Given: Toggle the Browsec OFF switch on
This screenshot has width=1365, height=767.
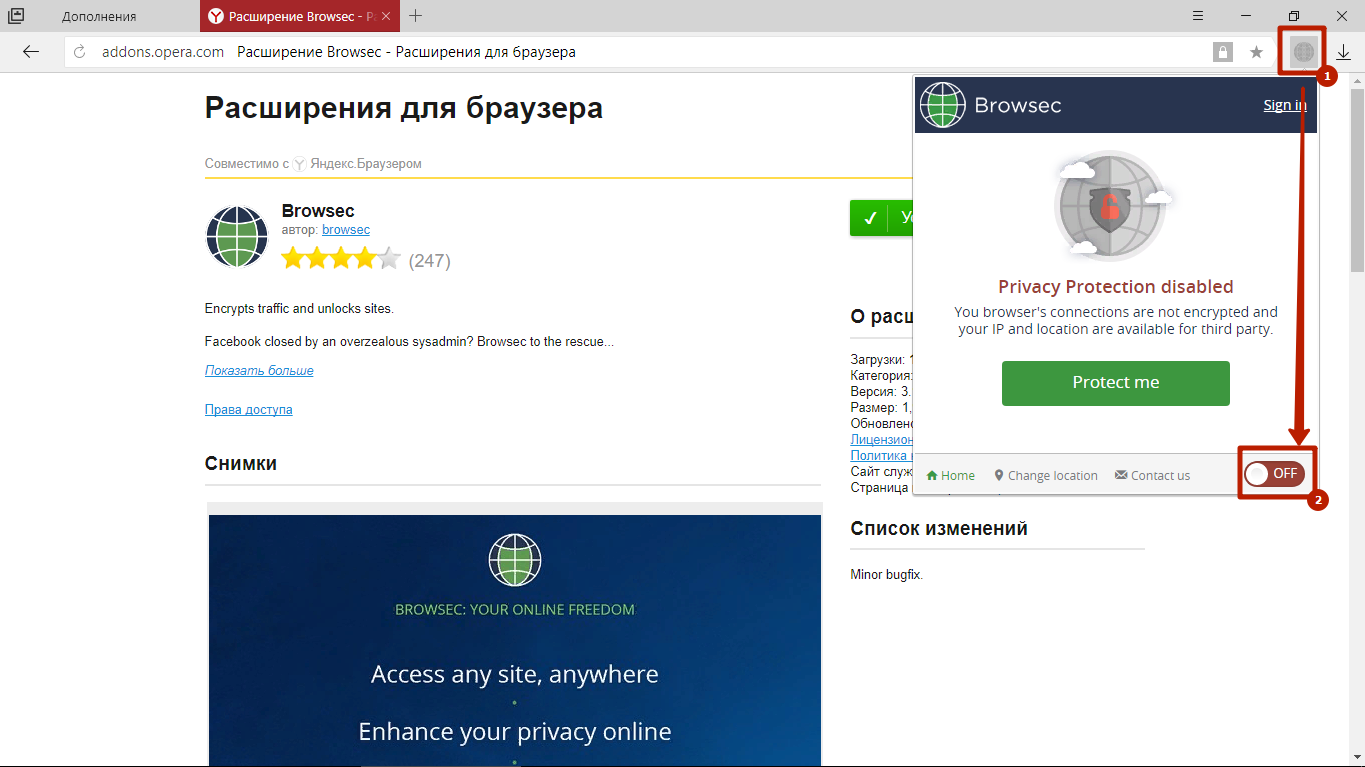Looking at the screenshot, I should coord(1275,474).
